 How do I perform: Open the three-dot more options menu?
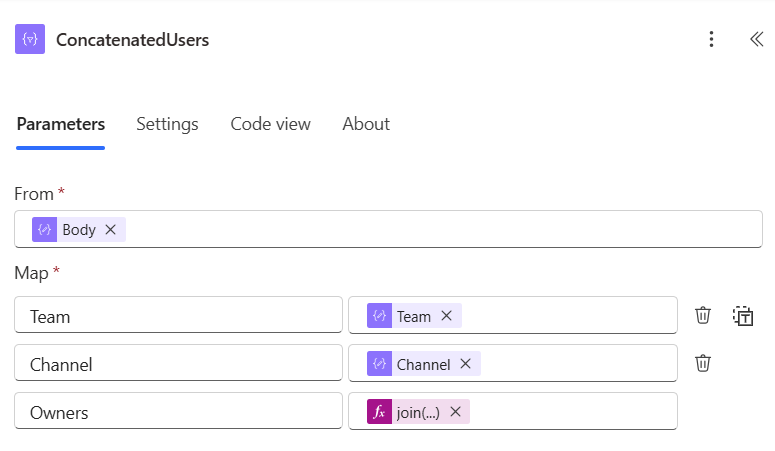[711, 40]
